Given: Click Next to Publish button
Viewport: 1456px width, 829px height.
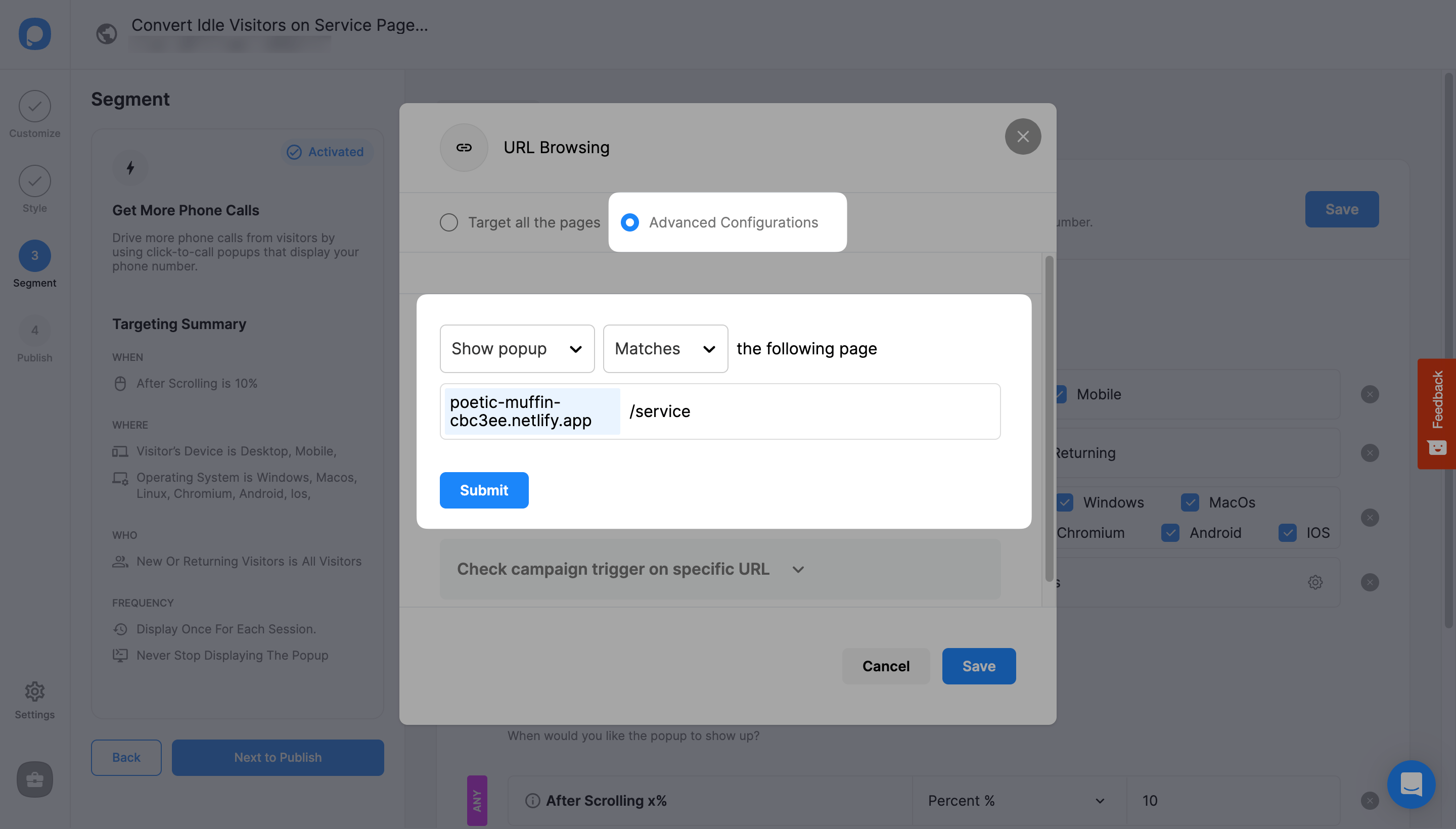Looking at the screenshot, I should point(278,757).
